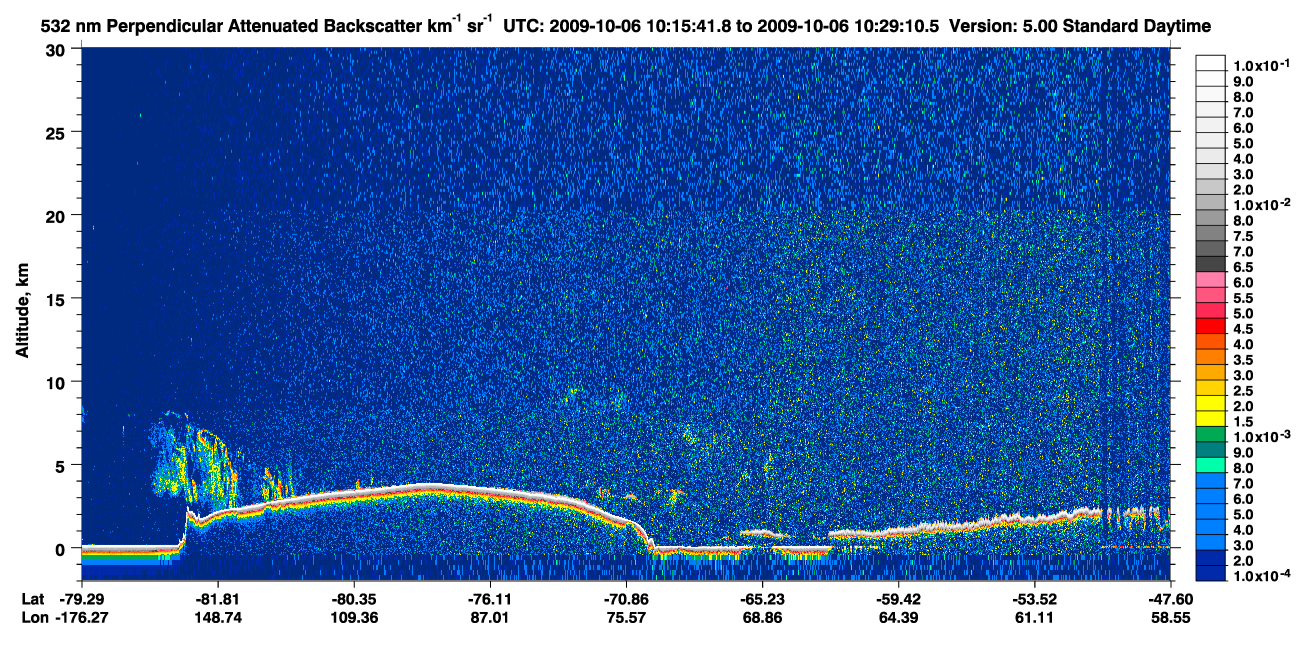The width and height of the screenshot is (1300, 667).
Task: Select longitude value "87.01"
Action: [x=489, y=617]
